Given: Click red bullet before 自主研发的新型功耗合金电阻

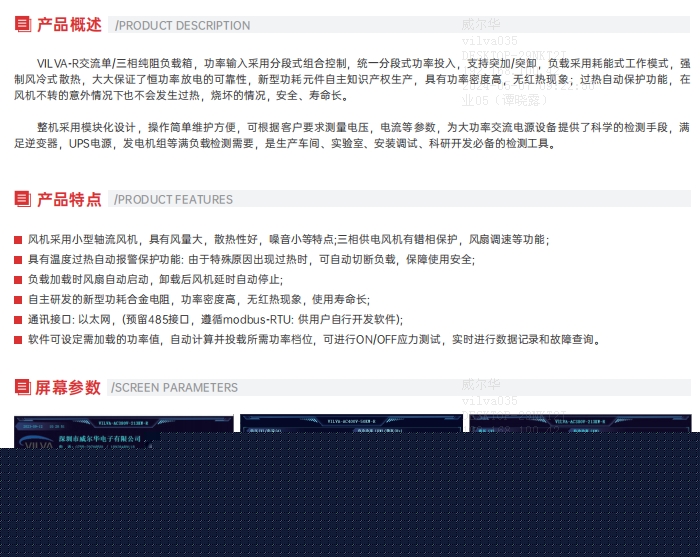Looking at the screenshot, I should tap(18, 300).
